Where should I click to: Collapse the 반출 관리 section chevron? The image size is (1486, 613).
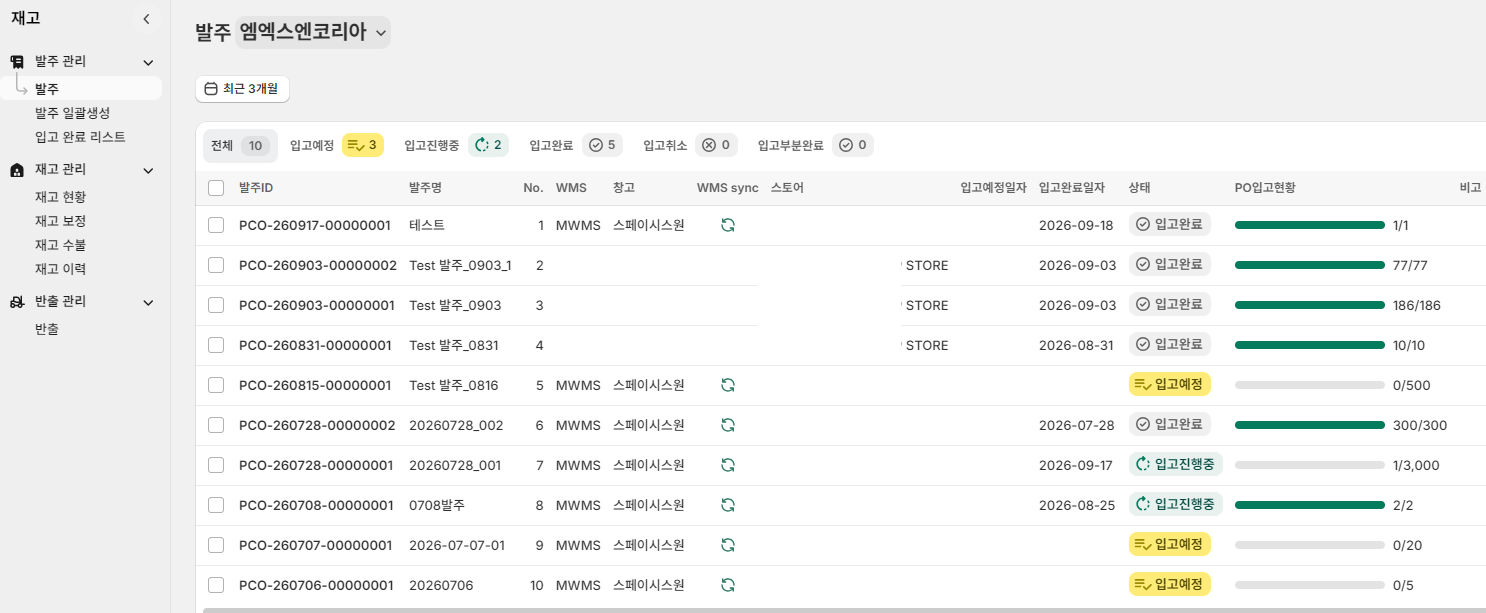click(148, 302)
